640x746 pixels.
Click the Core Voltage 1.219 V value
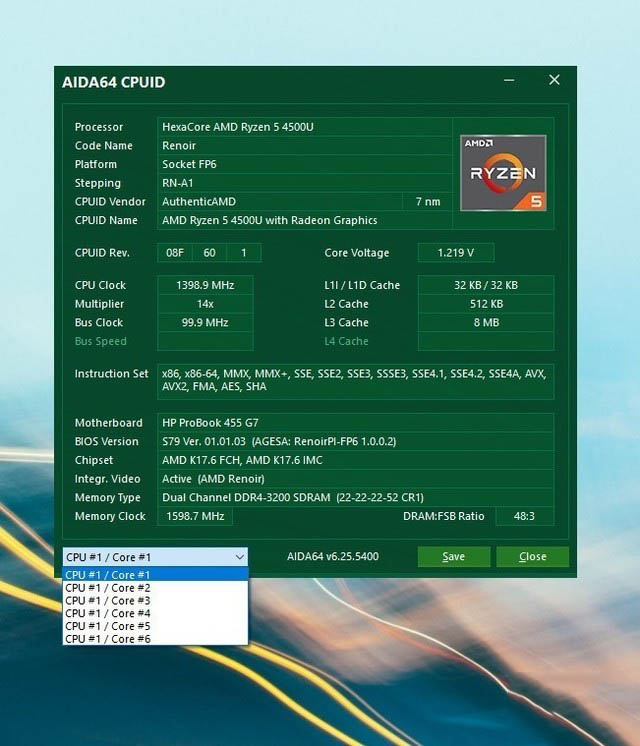(x=456, y=253)
